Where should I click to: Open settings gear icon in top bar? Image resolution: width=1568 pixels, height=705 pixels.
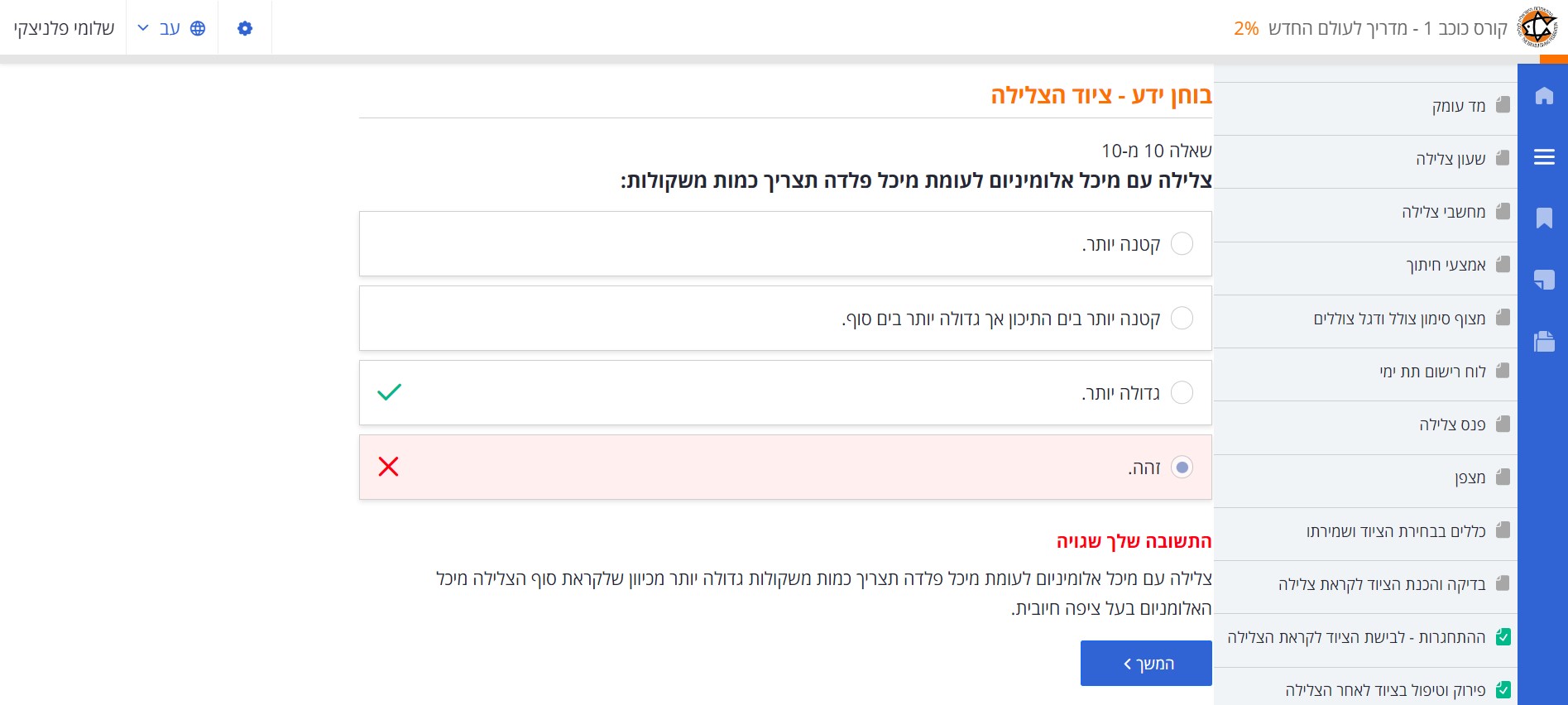245,28
